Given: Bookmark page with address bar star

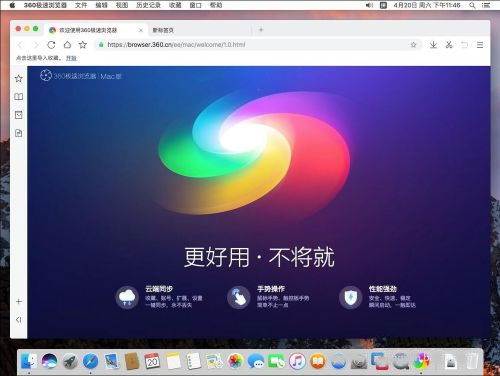Looking at the screenshot, I should pyautogui.click(x=413, y=45).
